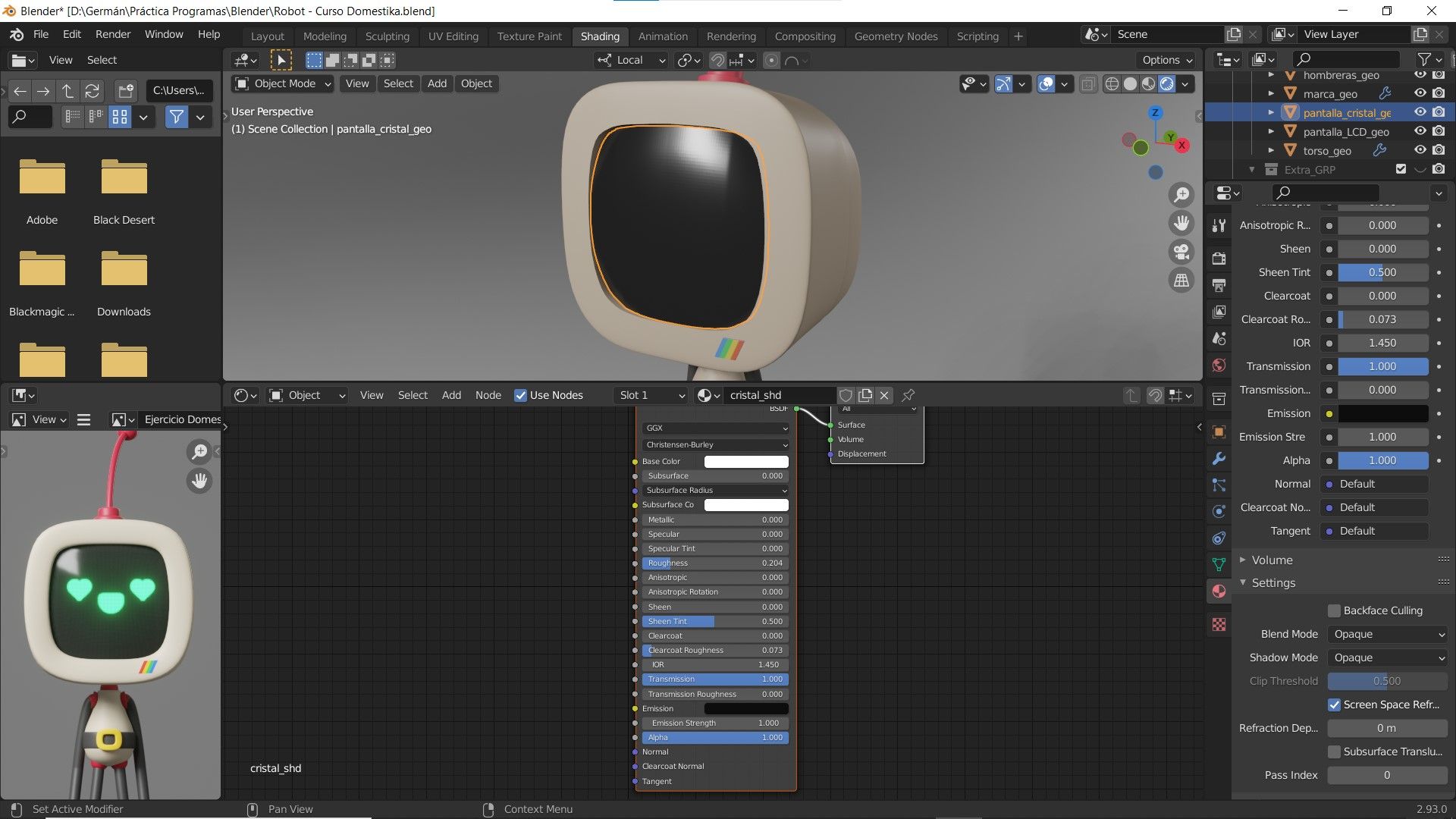
Task: Open GGX distribution dropdown in node
Action: point(716,428)
